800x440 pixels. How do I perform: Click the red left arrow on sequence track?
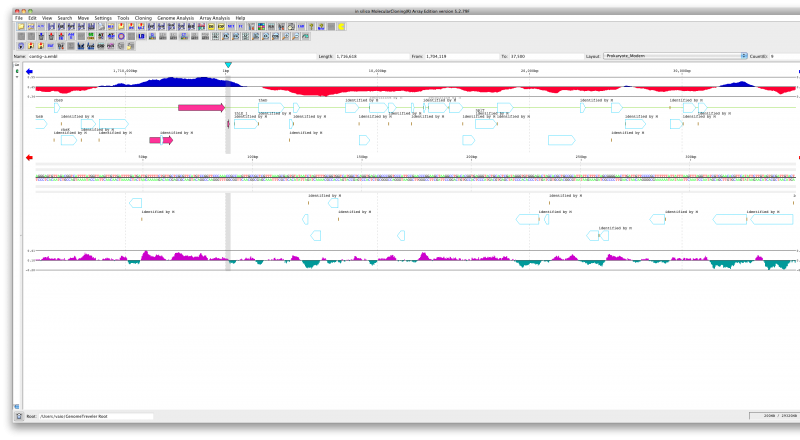point(29,158)
